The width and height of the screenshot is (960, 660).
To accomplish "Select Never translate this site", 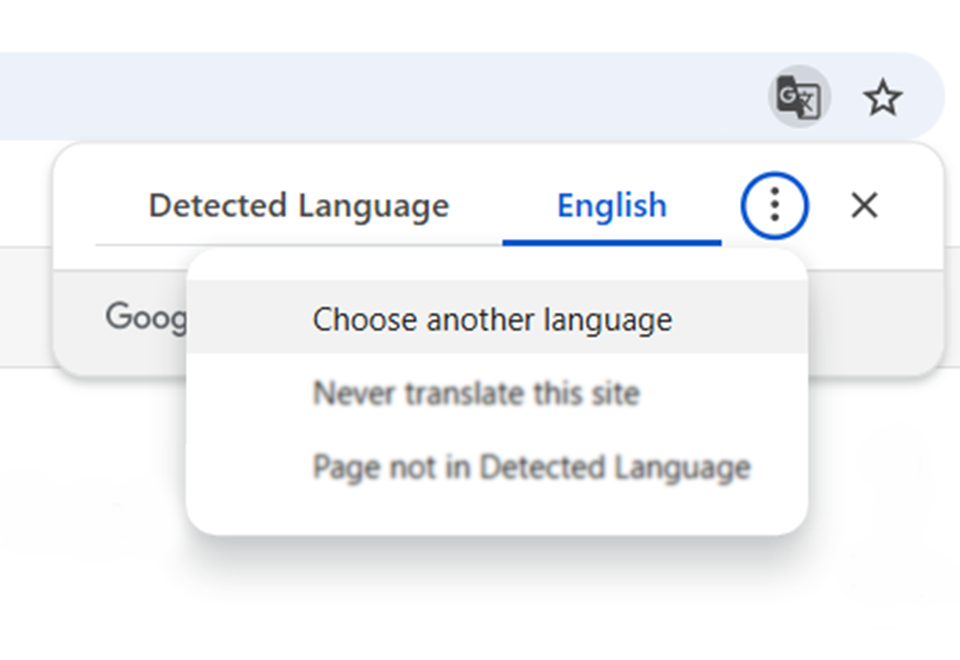I will pos(476,393).
